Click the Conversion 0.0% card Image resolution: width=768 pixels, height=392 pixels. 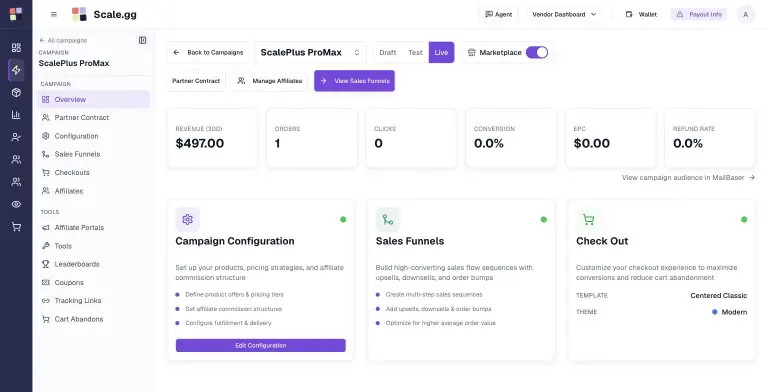(x=511, y=139)
